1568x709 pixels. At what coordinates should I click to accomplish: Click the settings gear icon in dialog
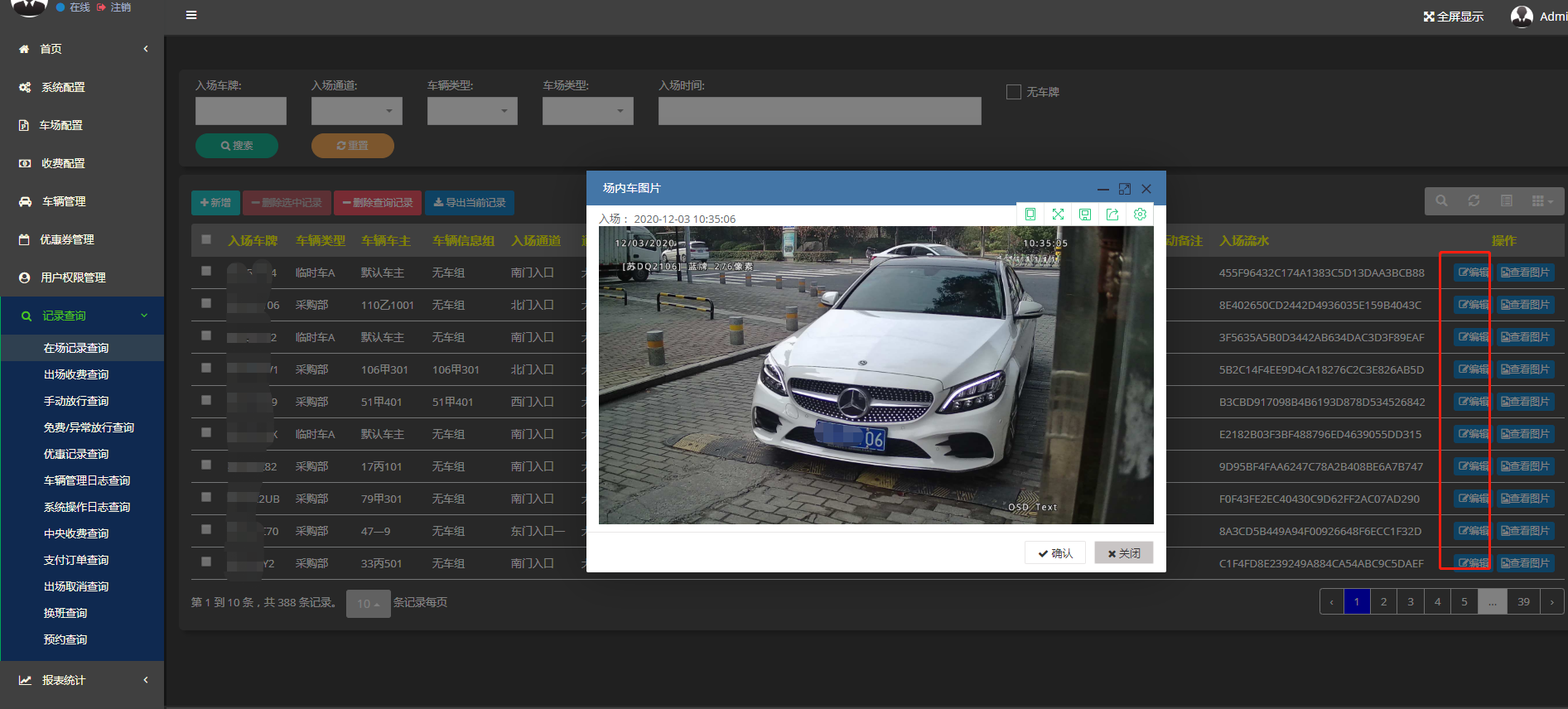point(1140,215)
